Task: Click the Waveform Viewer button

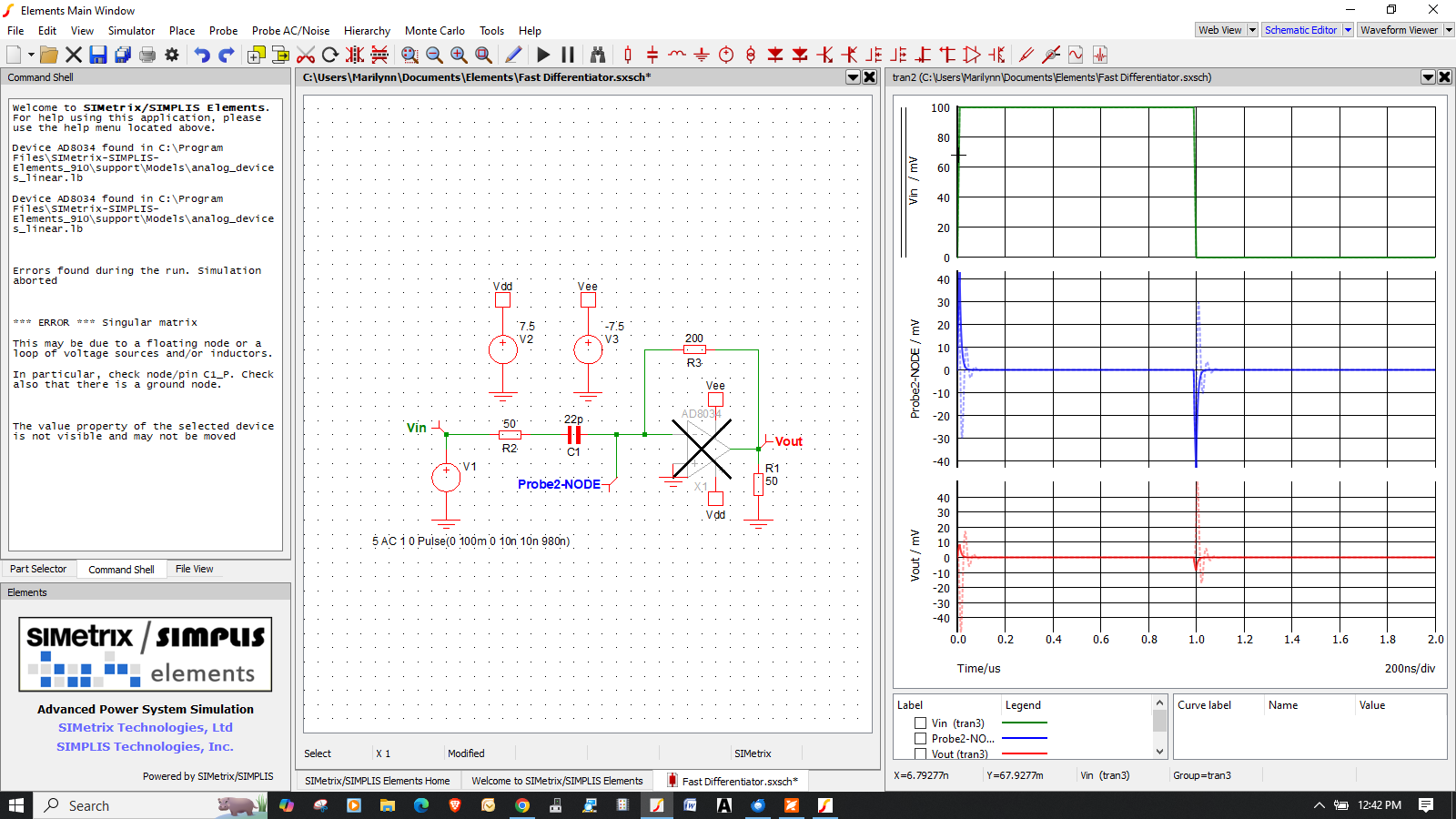Action: click(1399, 30)
